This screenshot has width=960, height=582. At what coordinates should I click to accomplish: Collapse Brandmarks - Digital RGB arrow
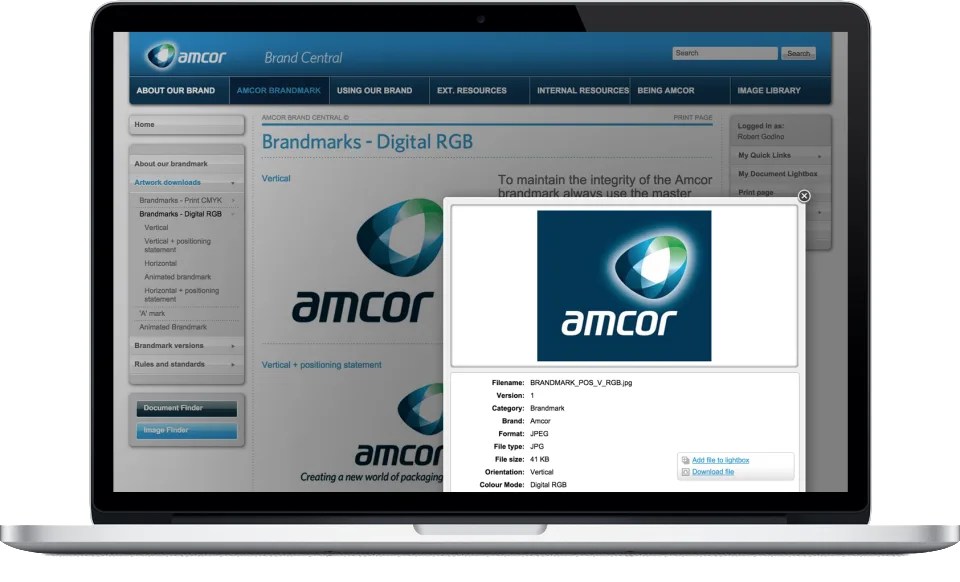(x=233, y=215)
